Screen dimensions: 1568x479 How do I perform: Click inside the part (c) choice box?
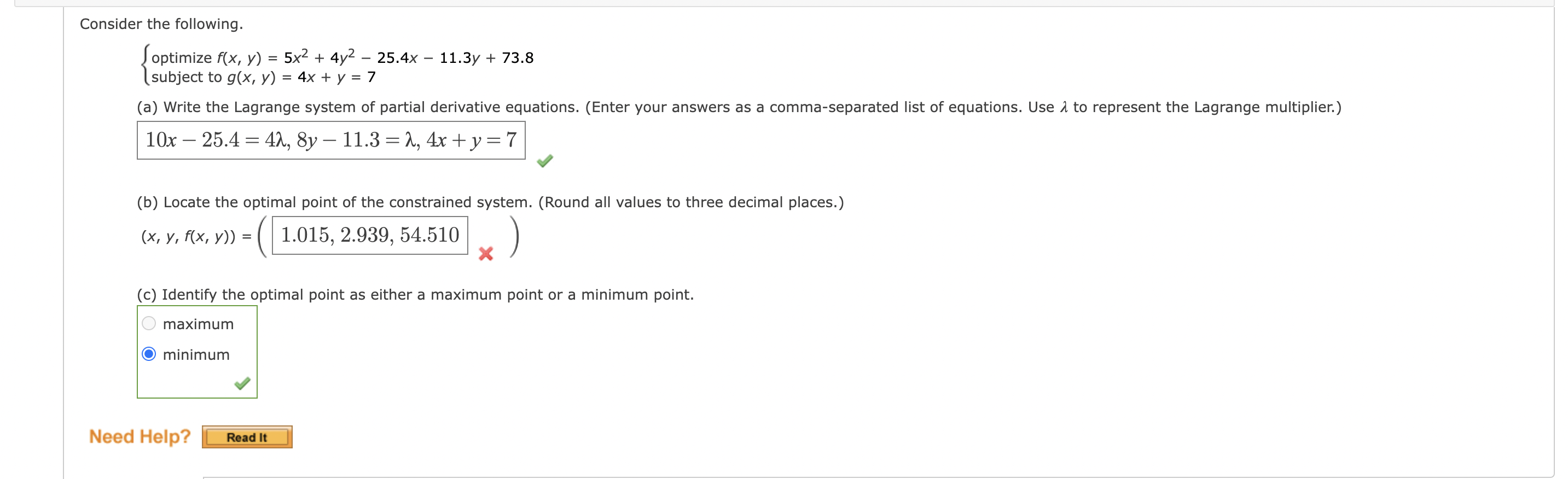tap(196, 351)
